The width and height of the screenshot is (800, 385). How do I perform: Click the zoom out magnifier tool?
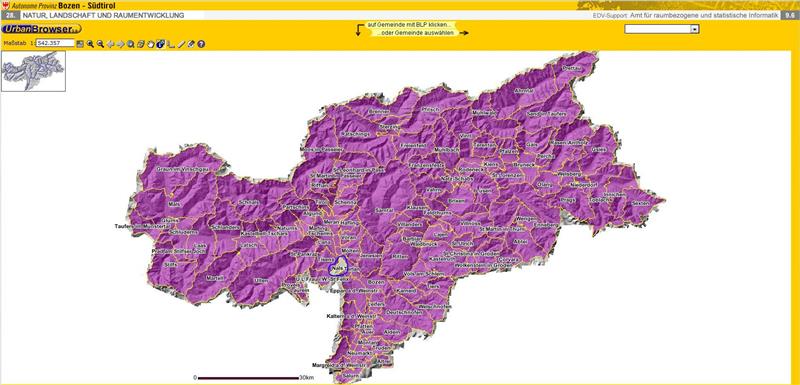point(100,44)
